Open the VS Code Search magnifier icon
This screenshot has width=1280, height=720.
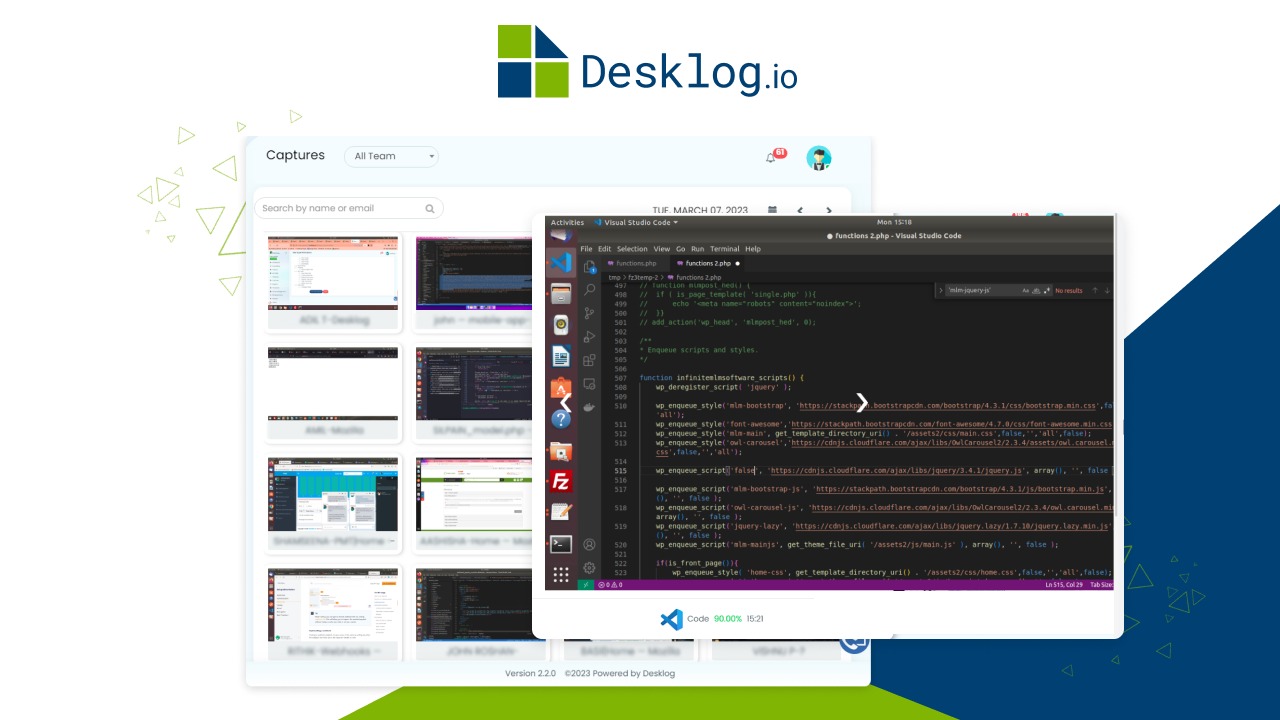click(590, 290)
